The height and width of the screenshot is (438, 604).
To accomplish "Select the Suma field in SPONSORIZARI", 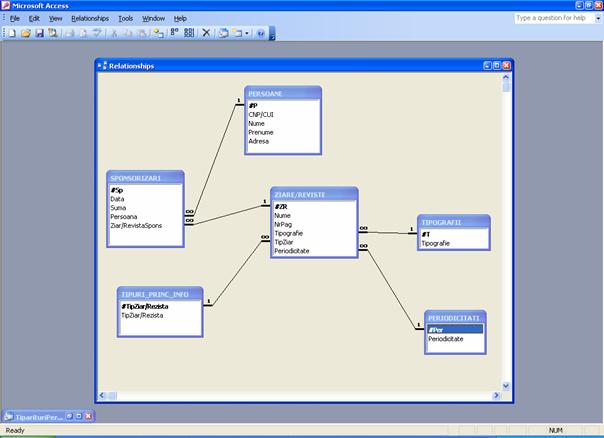I will point(118,207).
